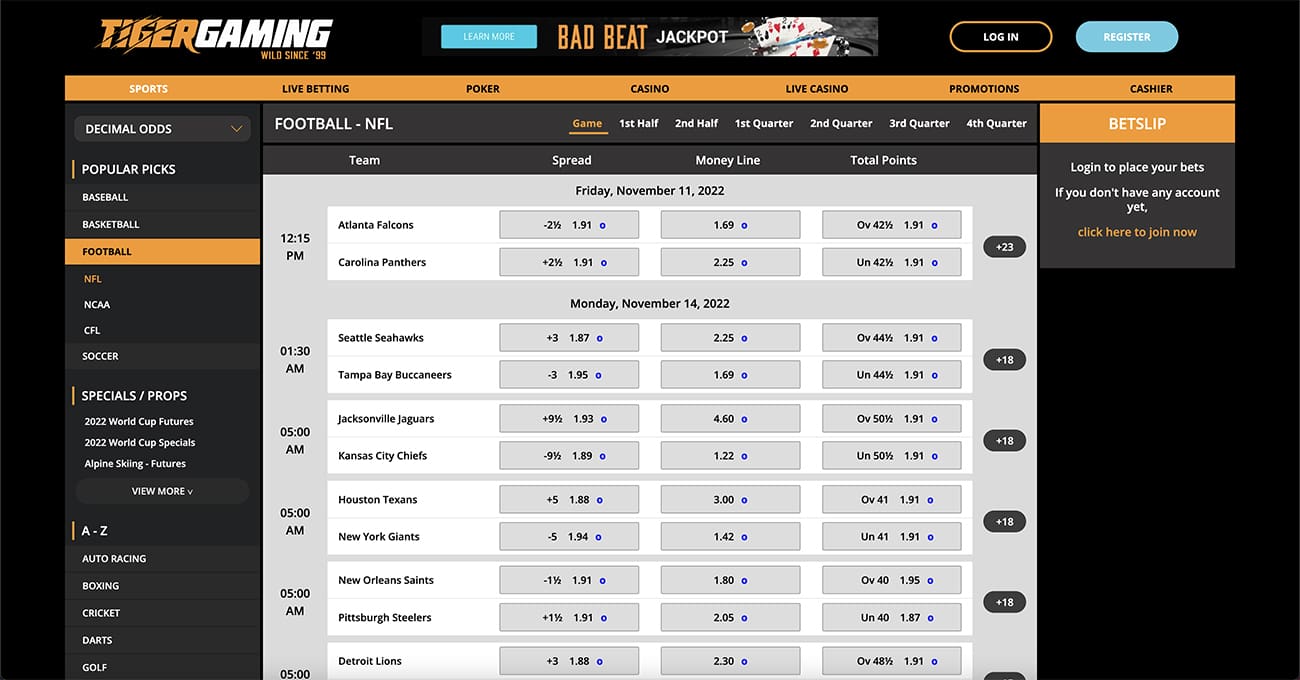Image resolution: width=1300 pixels, height=680 pixels.
Task: Pick Under 42½ total points
Action: pos(892,262)
